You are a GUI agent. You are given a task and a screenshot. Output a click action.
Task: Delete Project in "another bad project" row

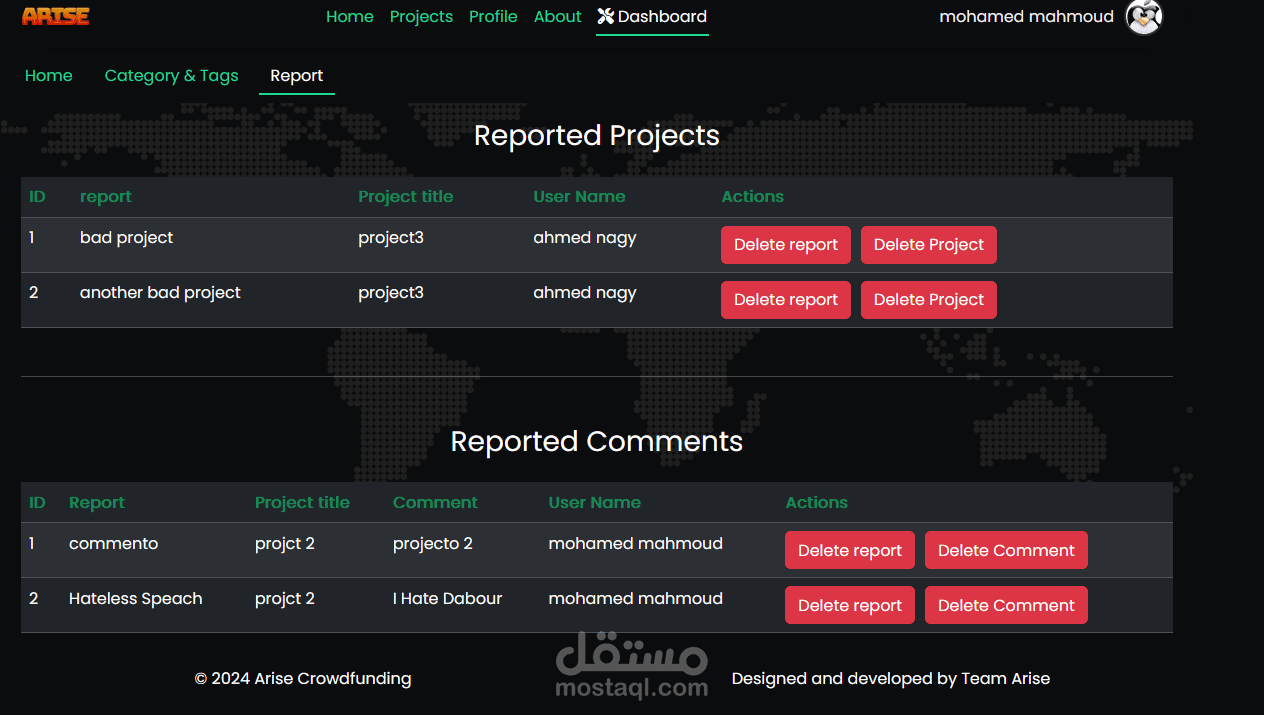pyautogui.click(x=929, y=300)
